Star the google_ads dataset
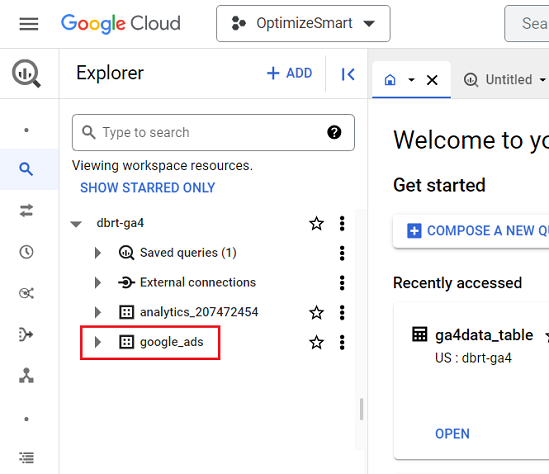The width and height of the screenshot is (549, 474). [x=317, y=342]
